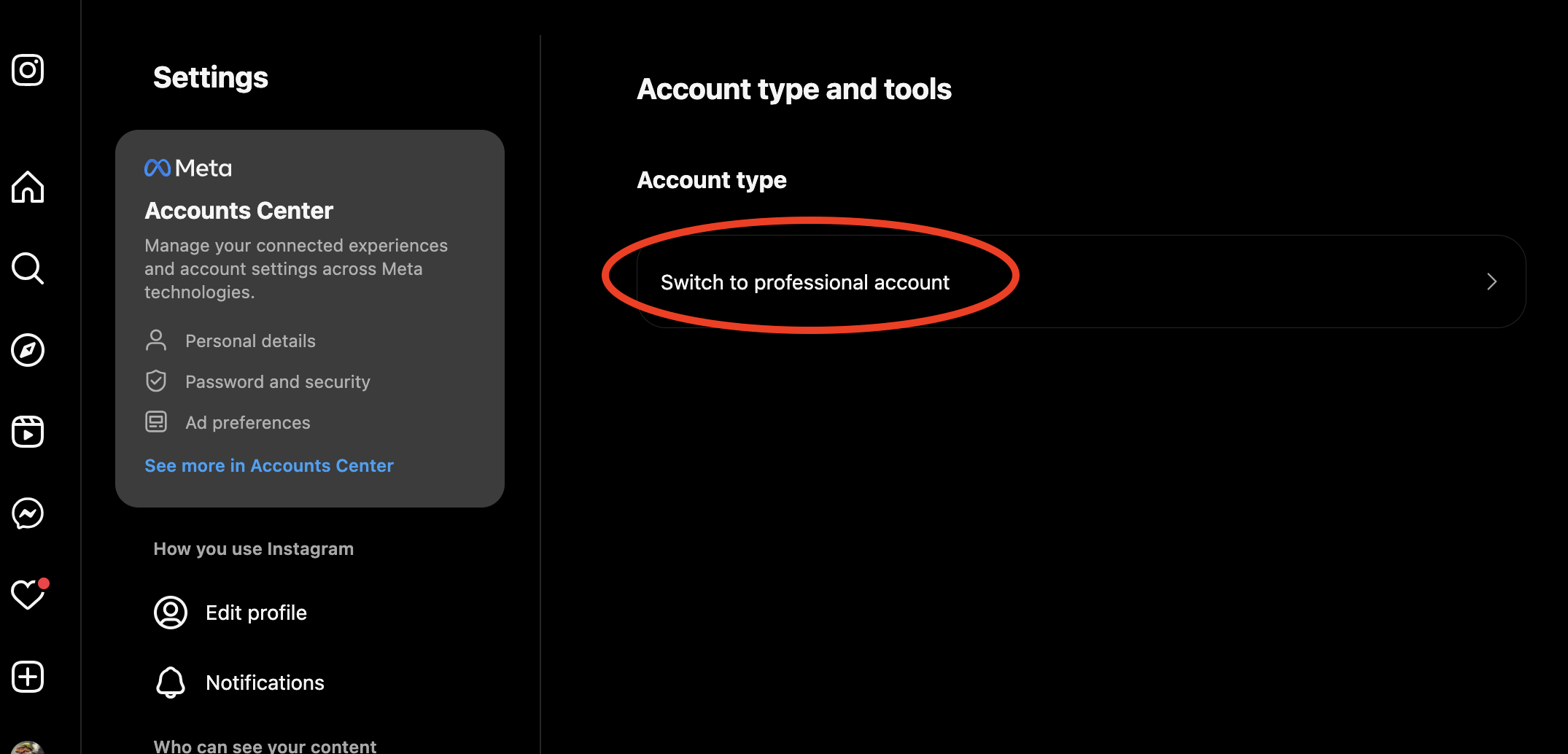Open Messenger direct messages icon
Viewport: 1568px width, 754px height.
[28, 513]
